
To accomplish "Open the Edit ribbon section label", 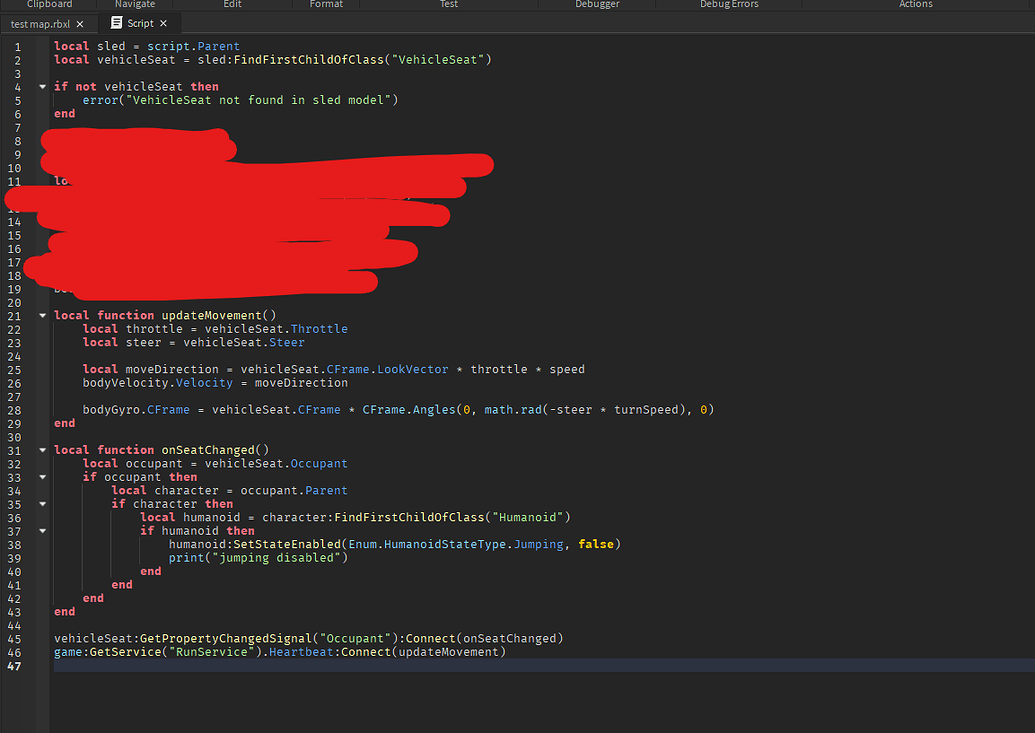I will (232, 4).
